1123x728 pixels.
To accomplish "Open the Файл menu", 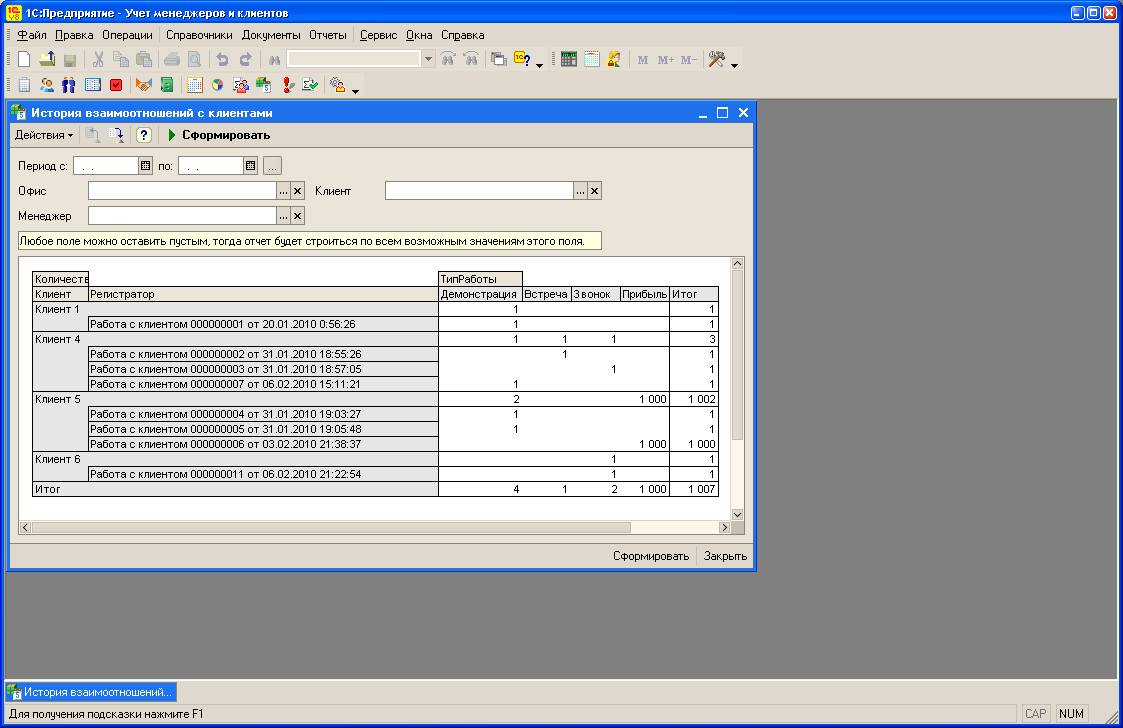I will tap(32, 35).
